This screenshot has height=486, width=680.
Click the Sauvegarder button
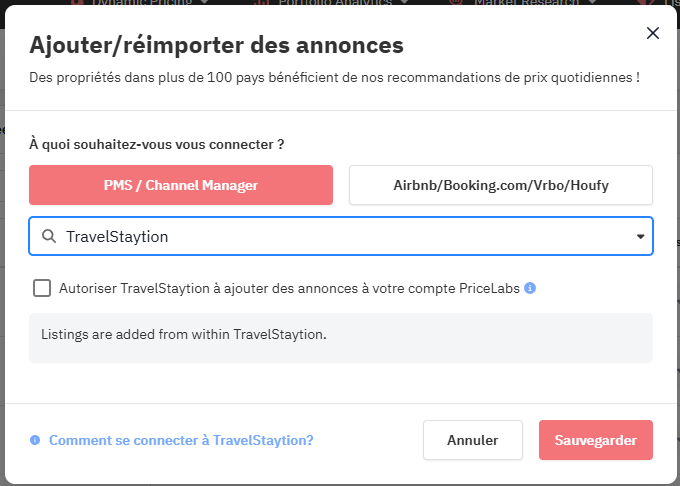(595, 440)
